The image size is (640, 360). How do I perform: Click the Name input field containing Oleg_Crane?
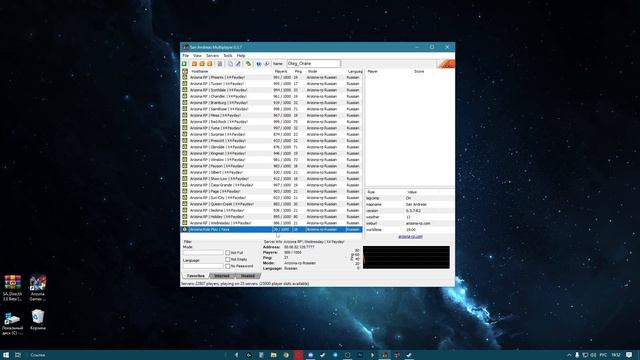313,64
